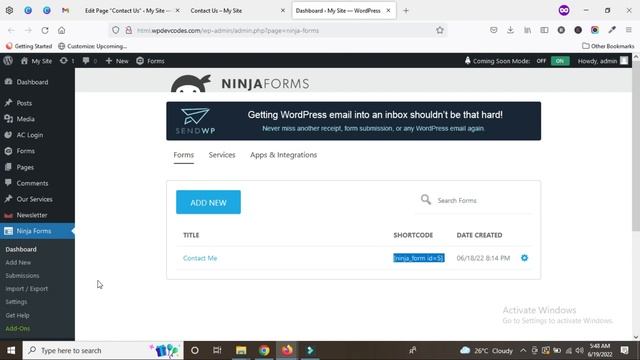640x360 pixels.
Task: Open Add-Ons submenu
Action: coord(18,328)
